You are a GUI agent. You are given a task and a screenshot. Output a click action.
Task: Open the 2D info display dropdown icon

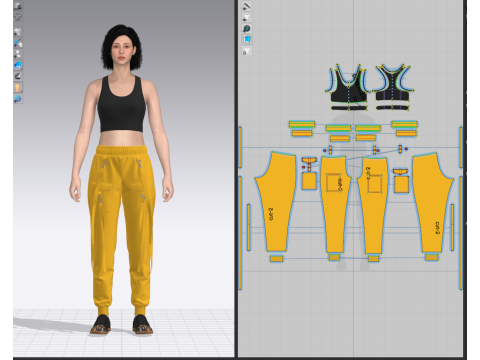pos(247,29)
